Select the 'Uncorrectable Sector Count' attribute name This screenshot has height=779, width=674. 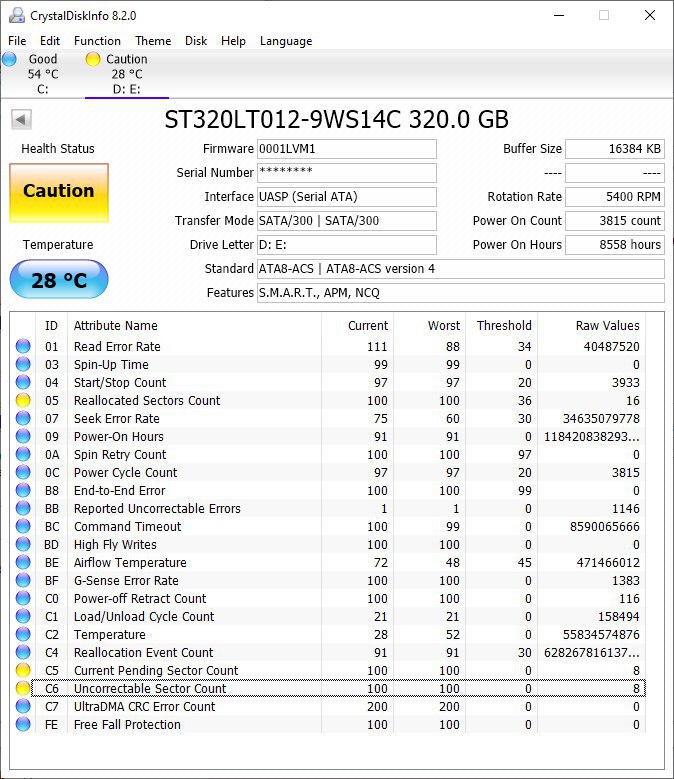pos(150,688)
